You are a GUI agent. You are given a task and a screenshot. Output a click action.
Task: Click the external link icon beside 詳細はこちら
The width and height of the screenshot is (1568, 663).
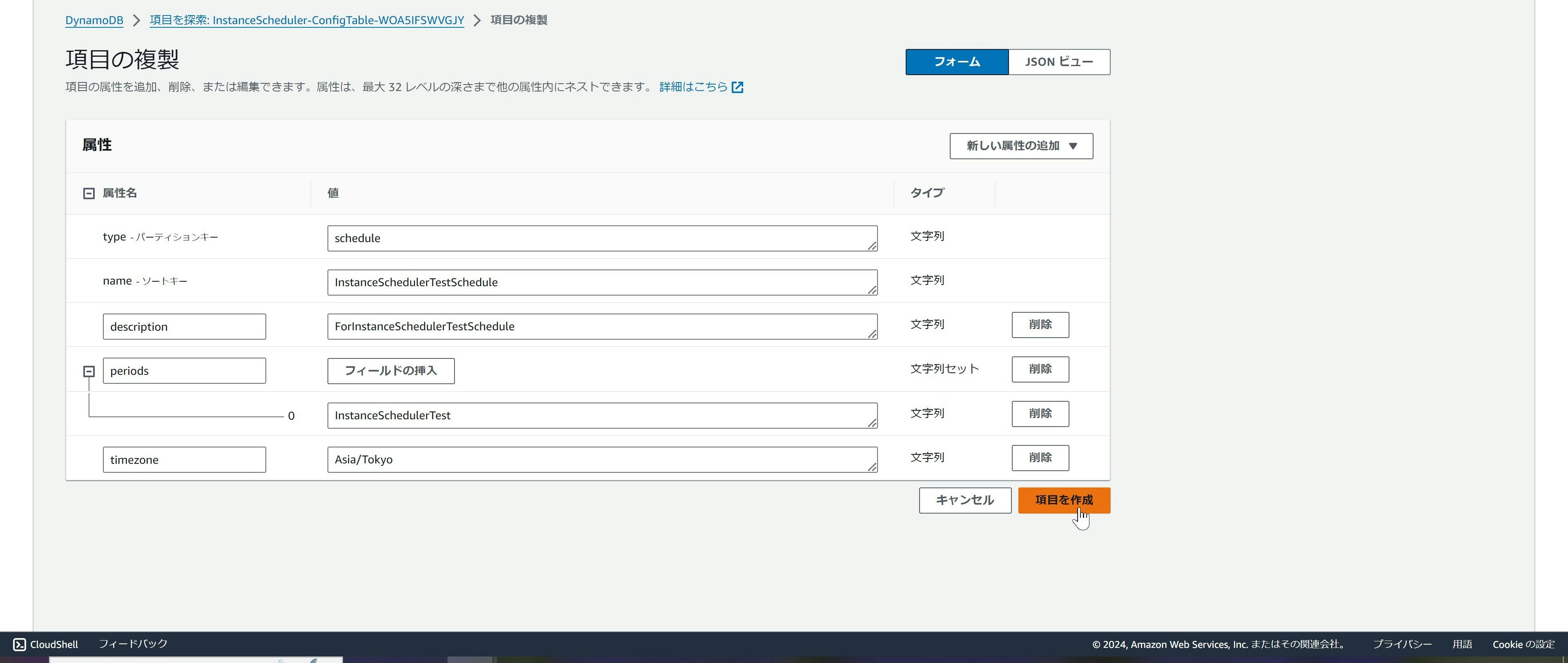[x=737, y=87]
